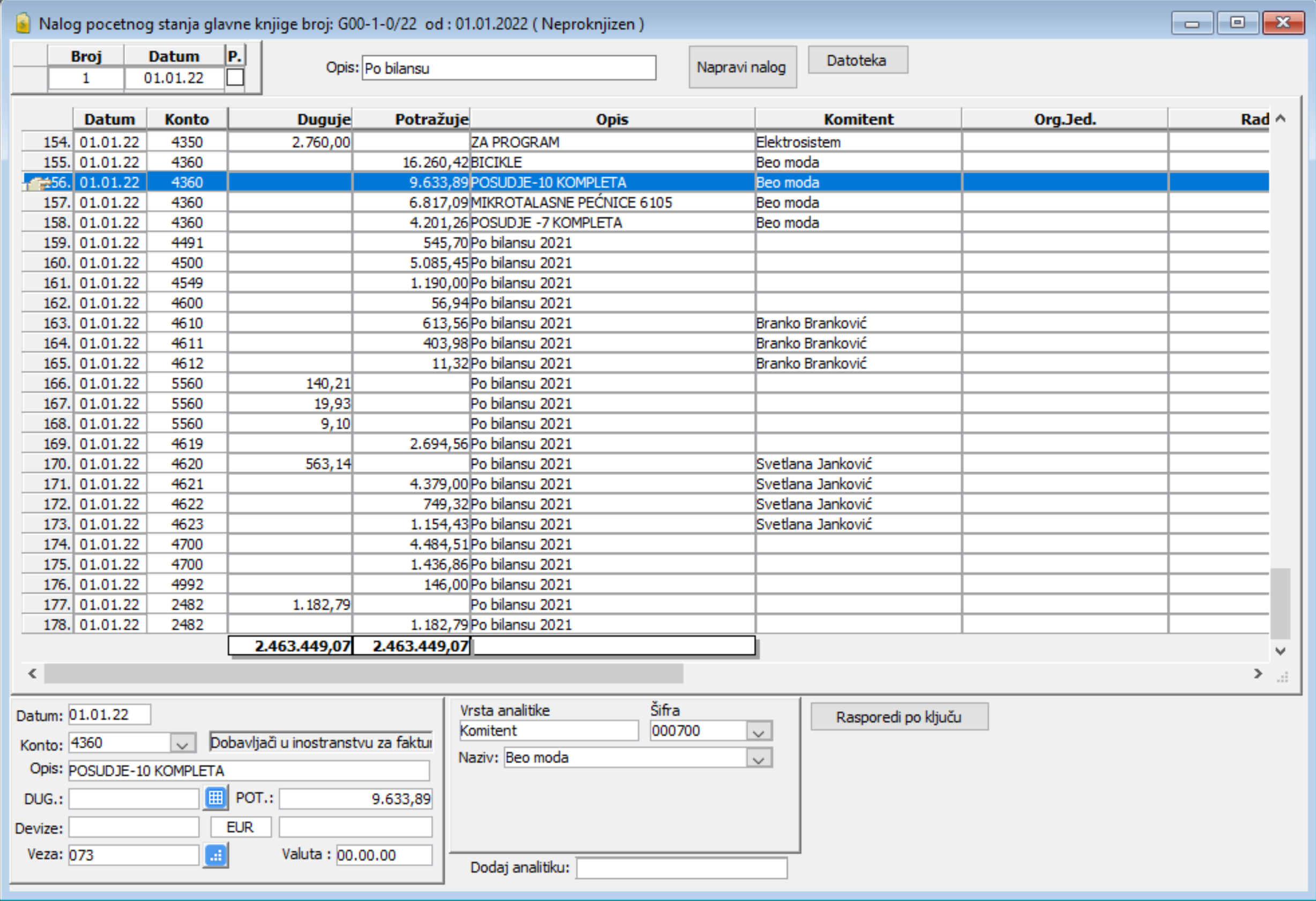The height and width of the screenshot is (901, 1316).
Task: Click the Dodaj analitiku input field
Action: 681,868
